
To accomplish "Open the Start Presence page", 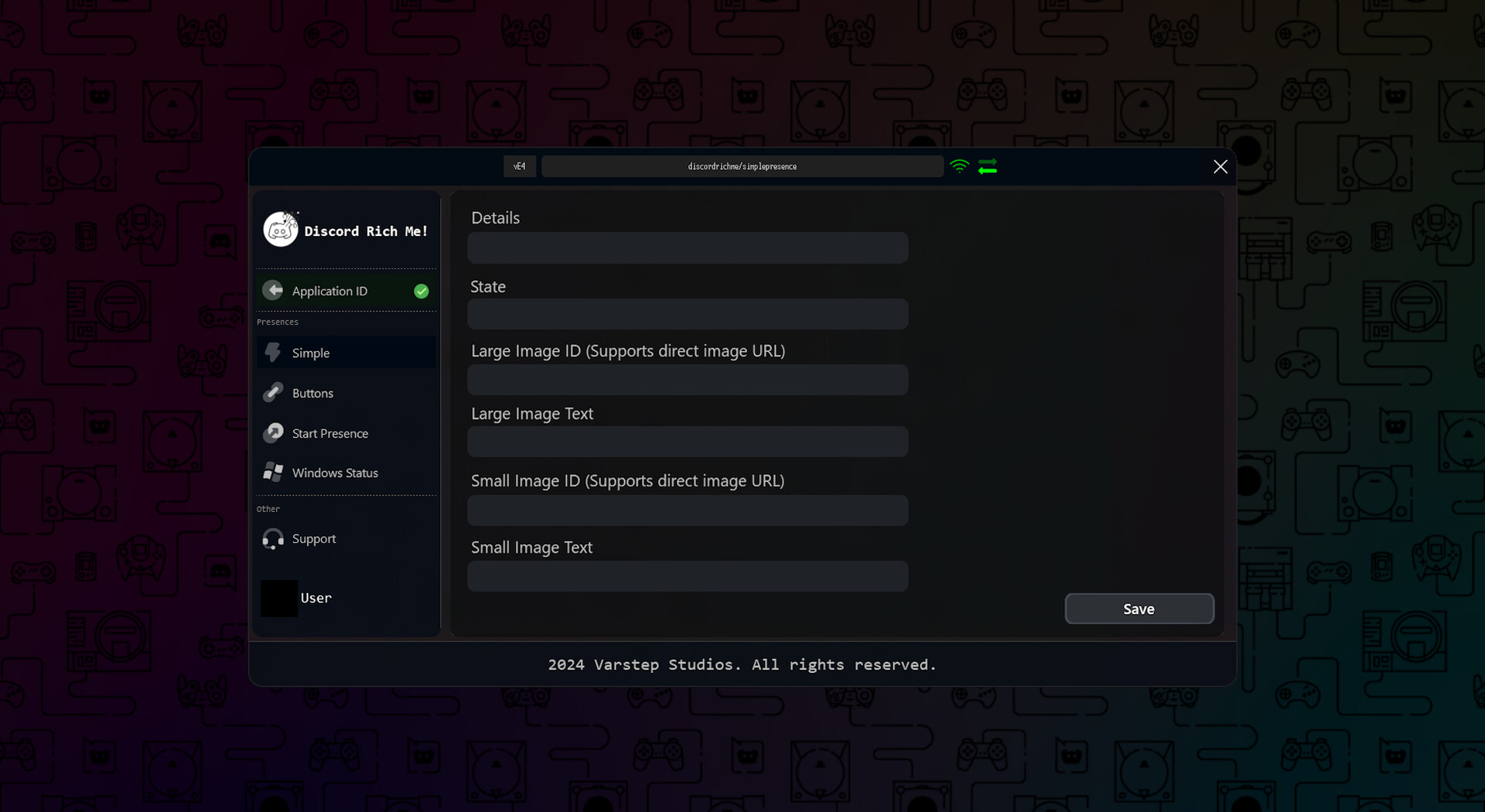I will 329,434.
